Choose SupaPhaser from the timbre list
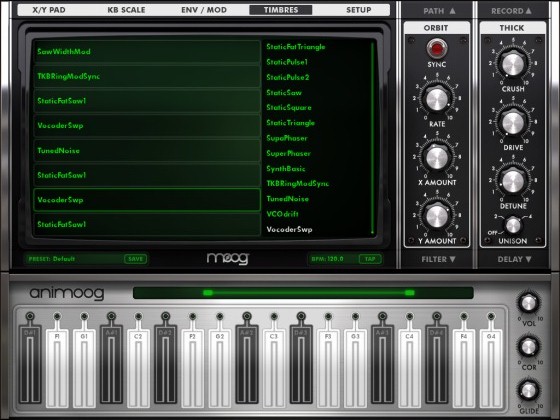Image resolution: width=560 pixels, height=420 pixels. point(287,138)
